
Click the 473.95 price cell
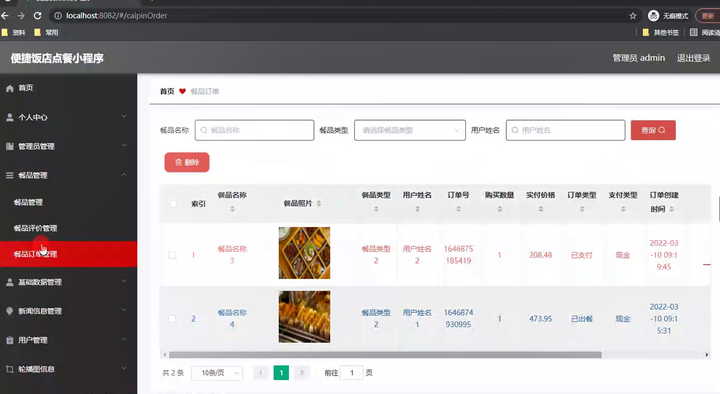point(540,319)
